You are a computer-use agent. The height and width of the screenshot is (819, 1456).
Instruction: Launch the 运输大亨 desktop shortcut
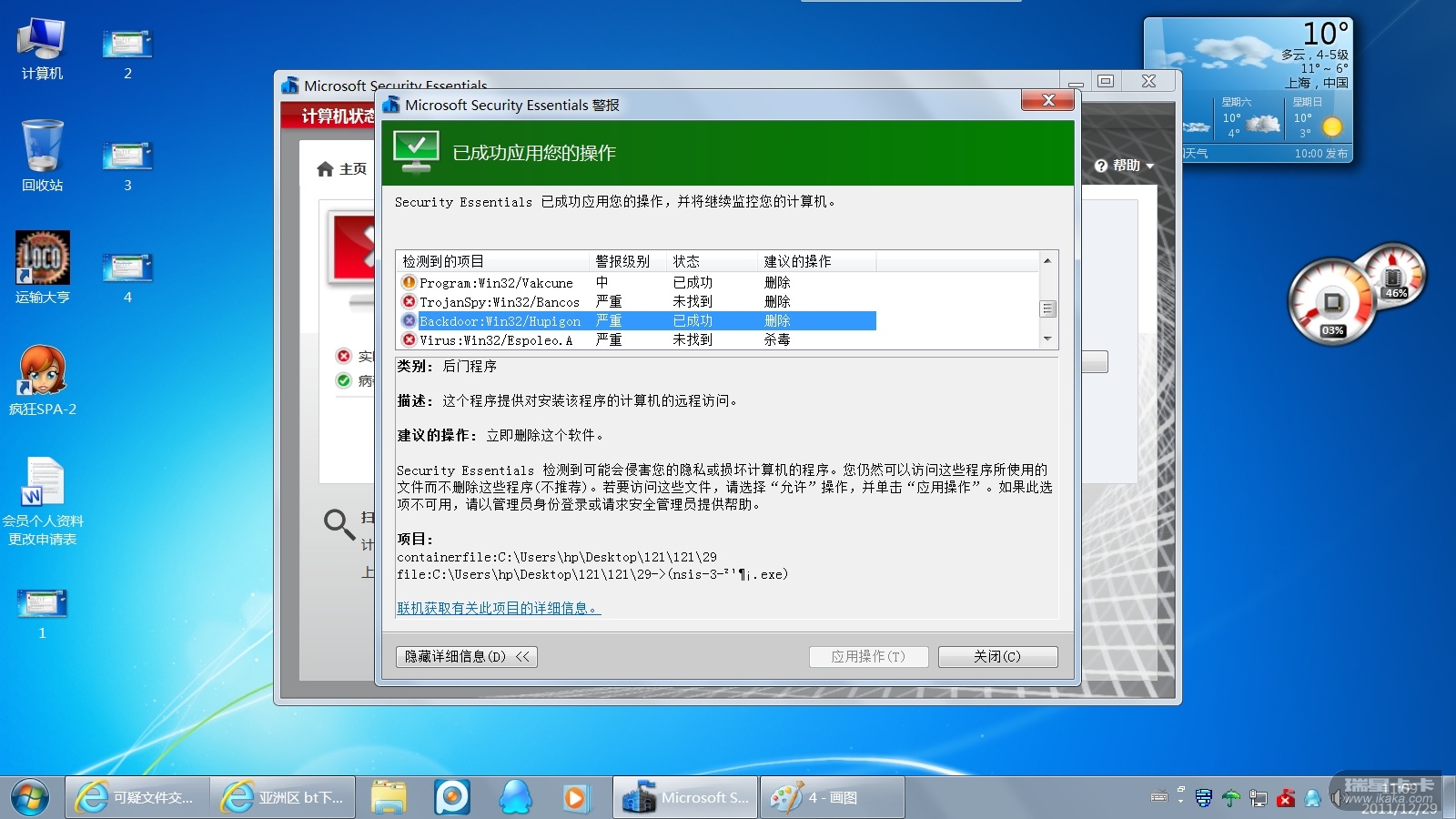click(42, 268)
